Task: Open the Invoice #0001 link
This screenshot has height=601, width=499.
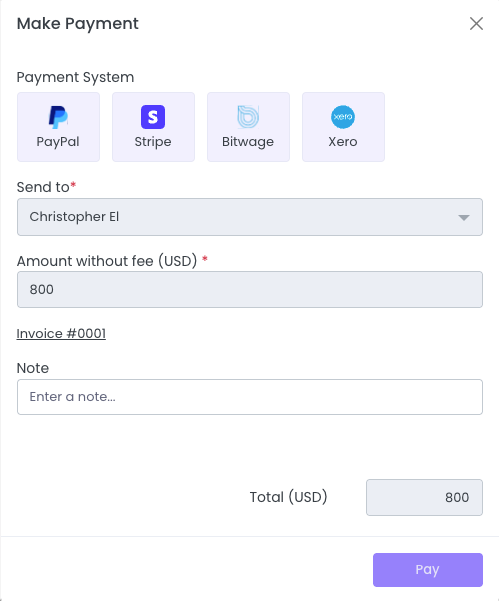Action: pyautogui.click(x=61, y=333)
